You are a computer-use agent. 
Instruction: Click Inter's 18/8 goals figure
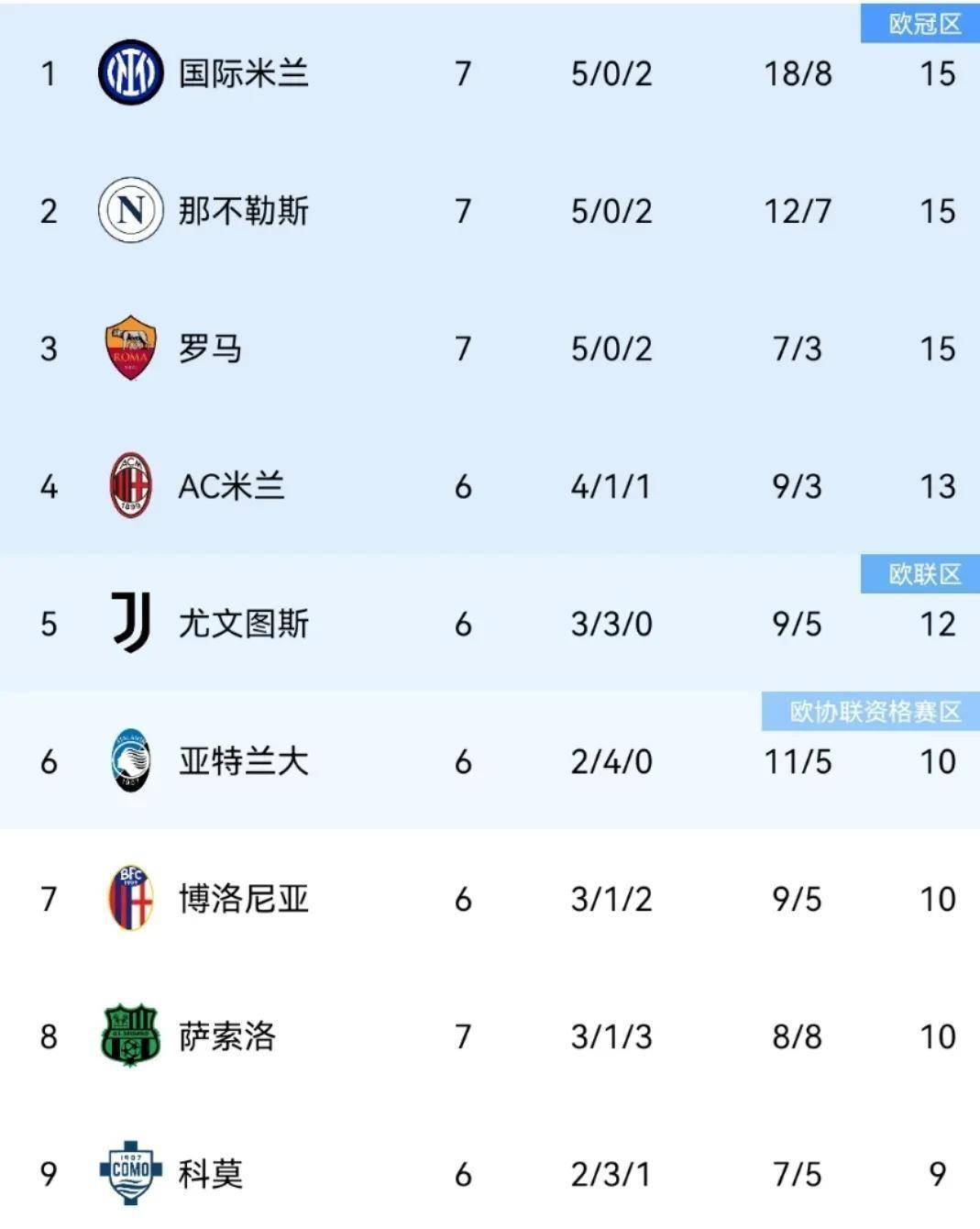click(x=798, y=73)
